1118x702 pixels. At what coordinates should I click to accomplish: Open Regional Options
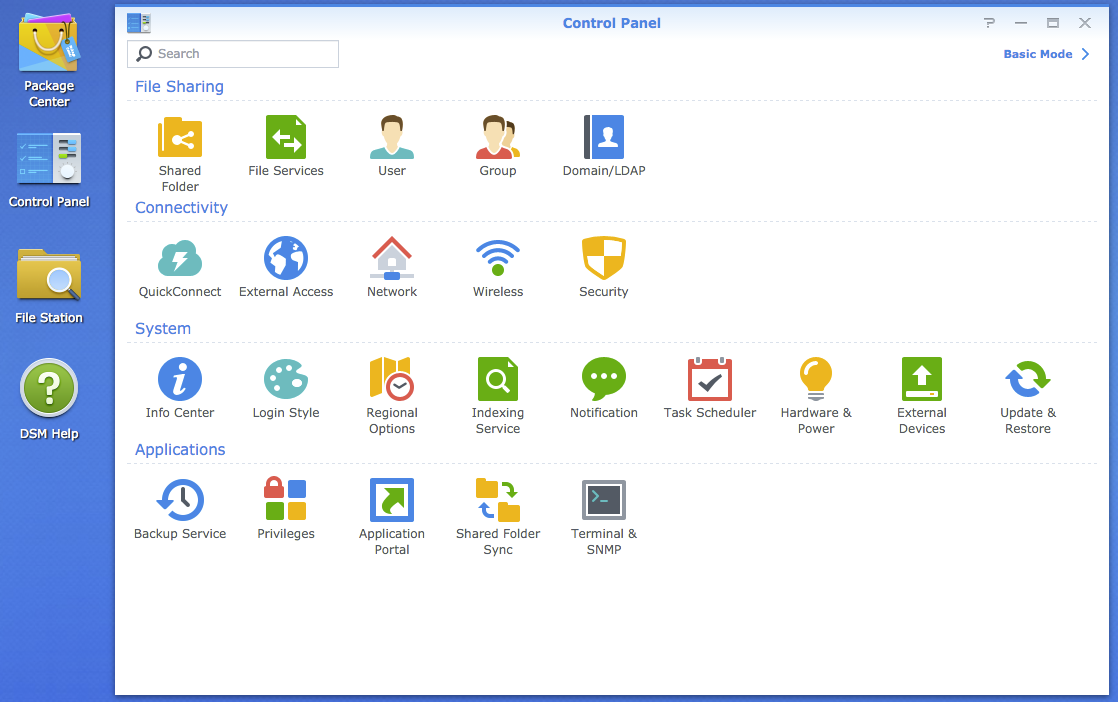pyautogui.click(x=392, y=380)
